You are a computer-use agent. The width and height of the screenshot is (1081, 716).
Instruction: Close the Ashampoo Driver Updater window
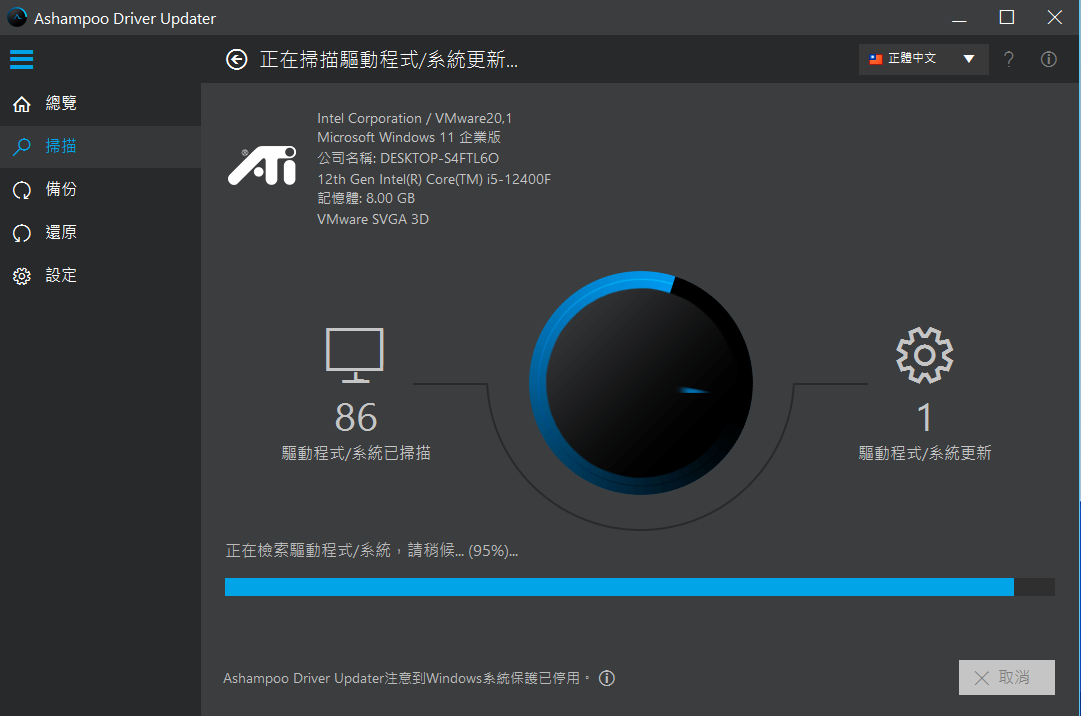click(x=1055, y=17)
